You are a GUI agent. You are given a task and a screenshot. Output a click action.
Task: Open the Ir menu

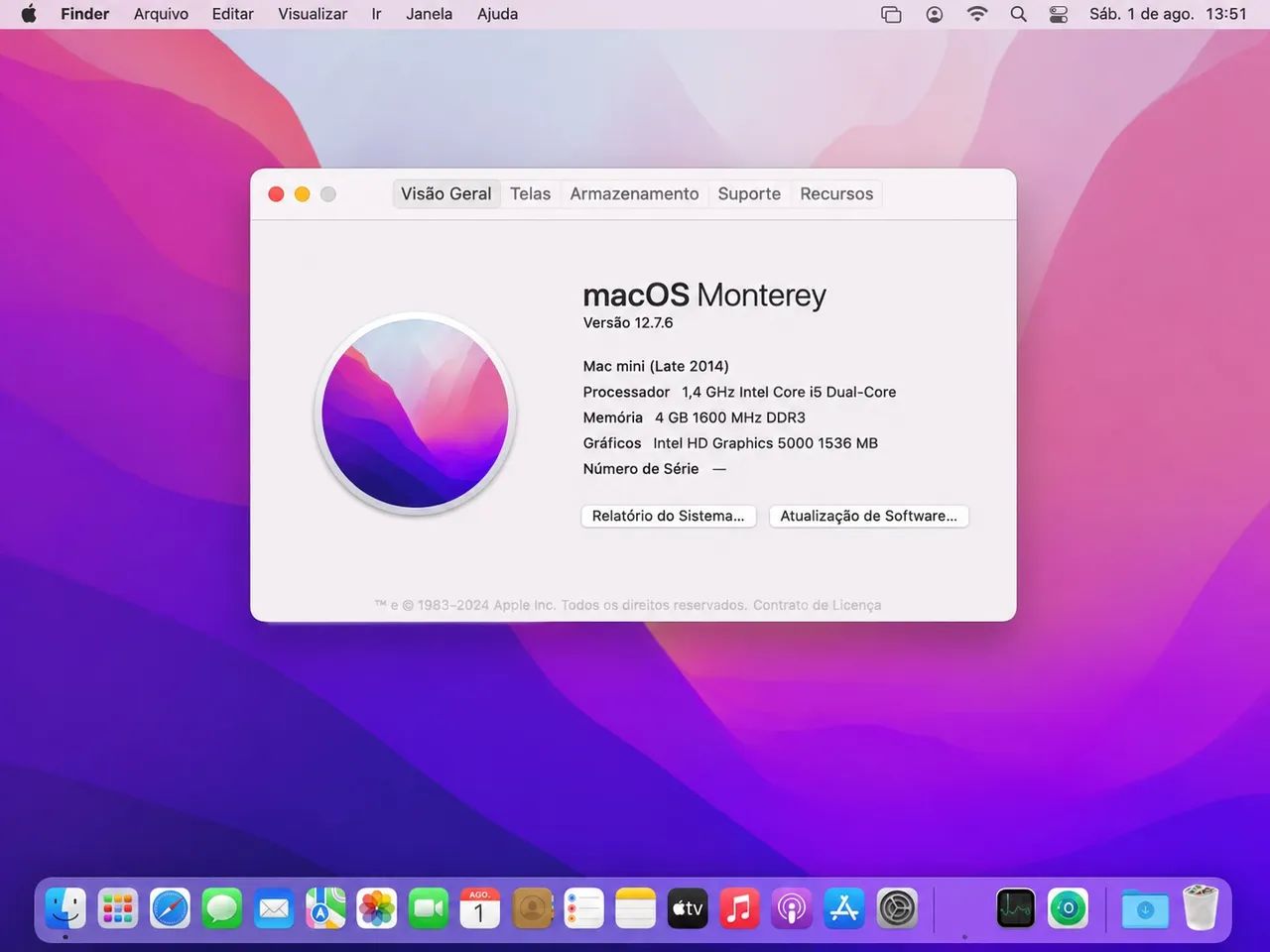pyautogui.click(x=376, y=14)
